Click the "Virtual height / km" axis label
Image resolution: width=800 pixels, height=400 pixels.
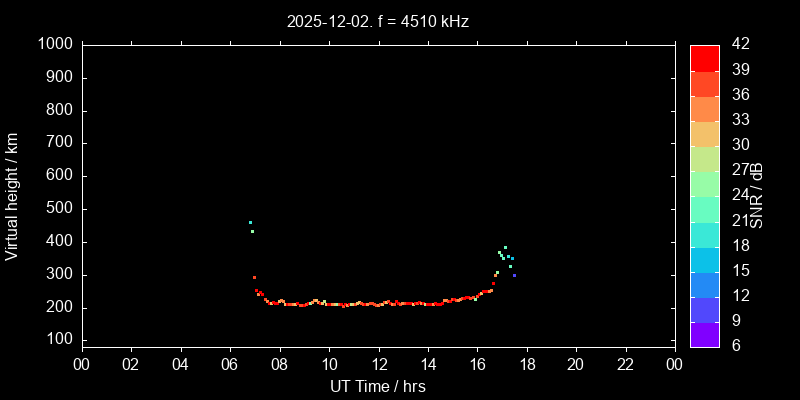coord(12,195)
